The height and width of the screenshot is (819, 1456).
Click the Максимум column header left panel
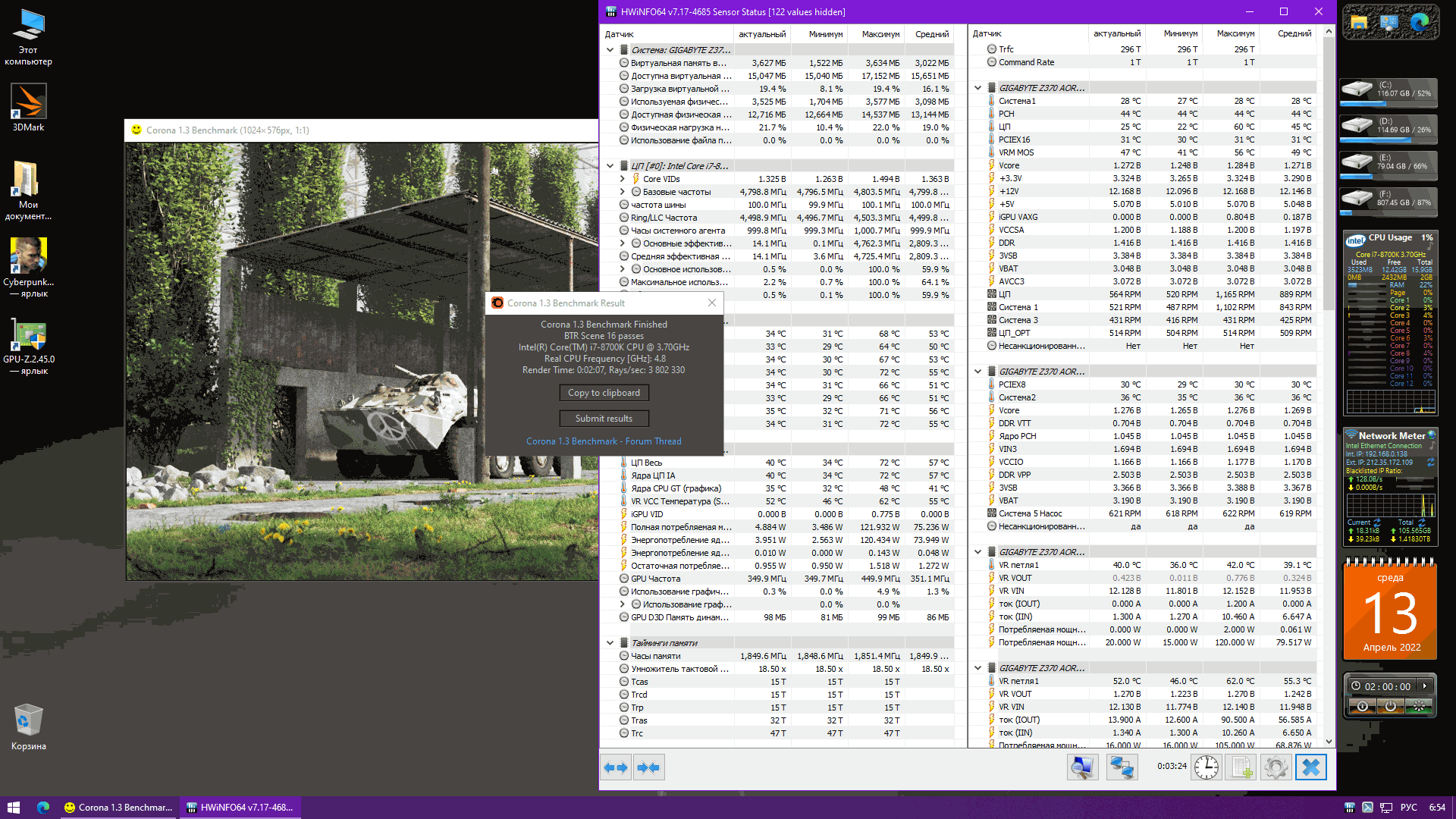880,34
